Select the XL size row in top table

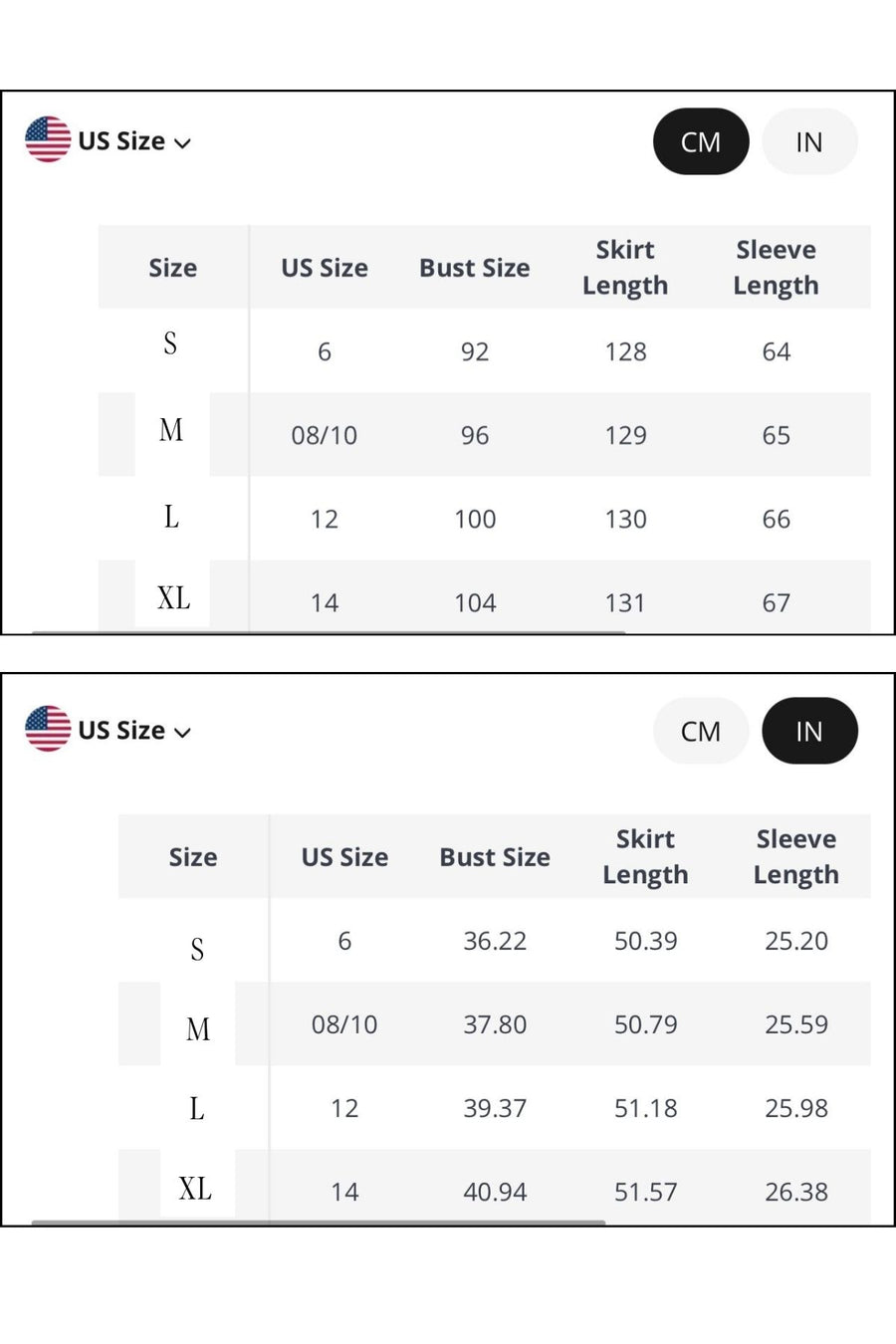[x=484, y=597]
